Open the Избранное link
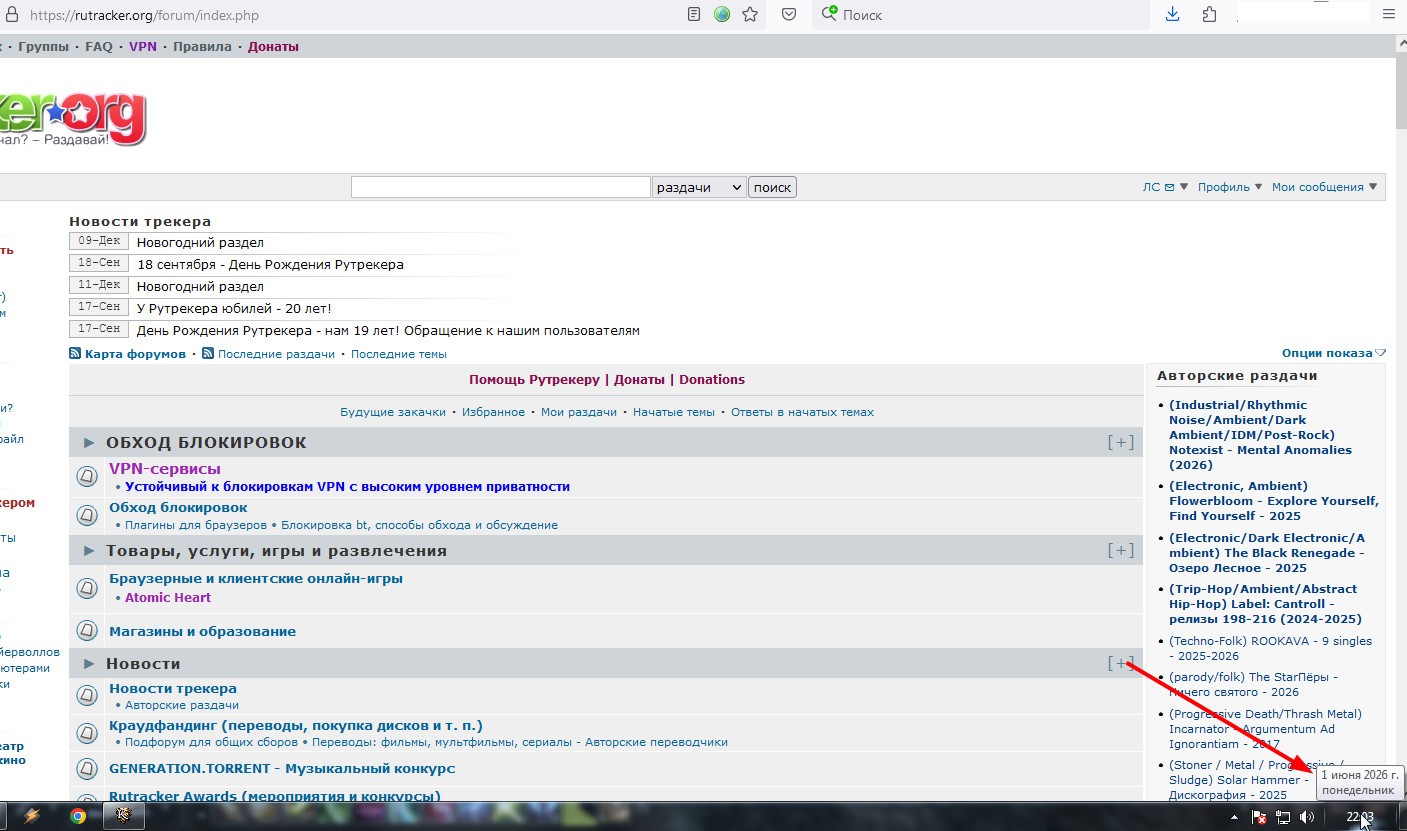This screenshot has width=1407, height=831. (x=493, y=412)
